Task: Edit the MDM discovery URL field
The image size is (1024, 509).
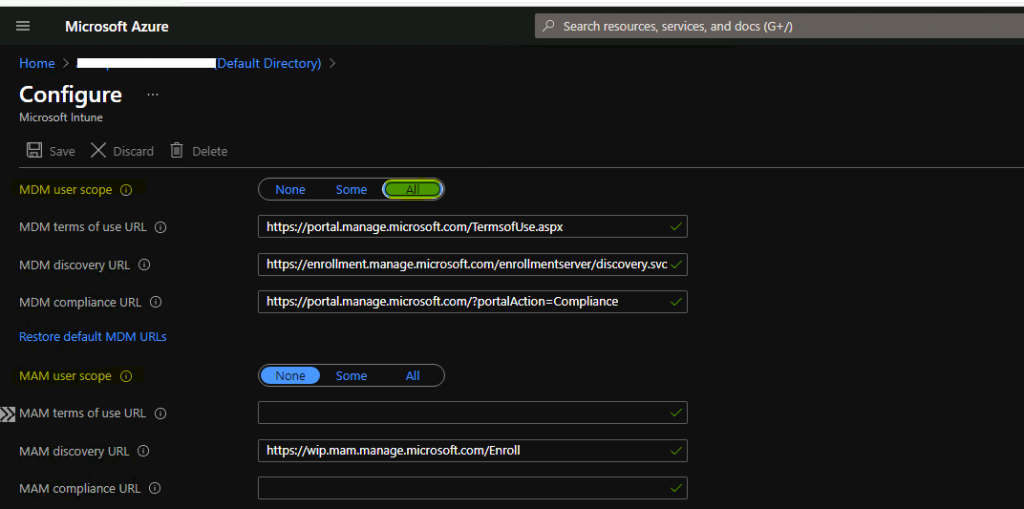Action: (x=472, y=265)
